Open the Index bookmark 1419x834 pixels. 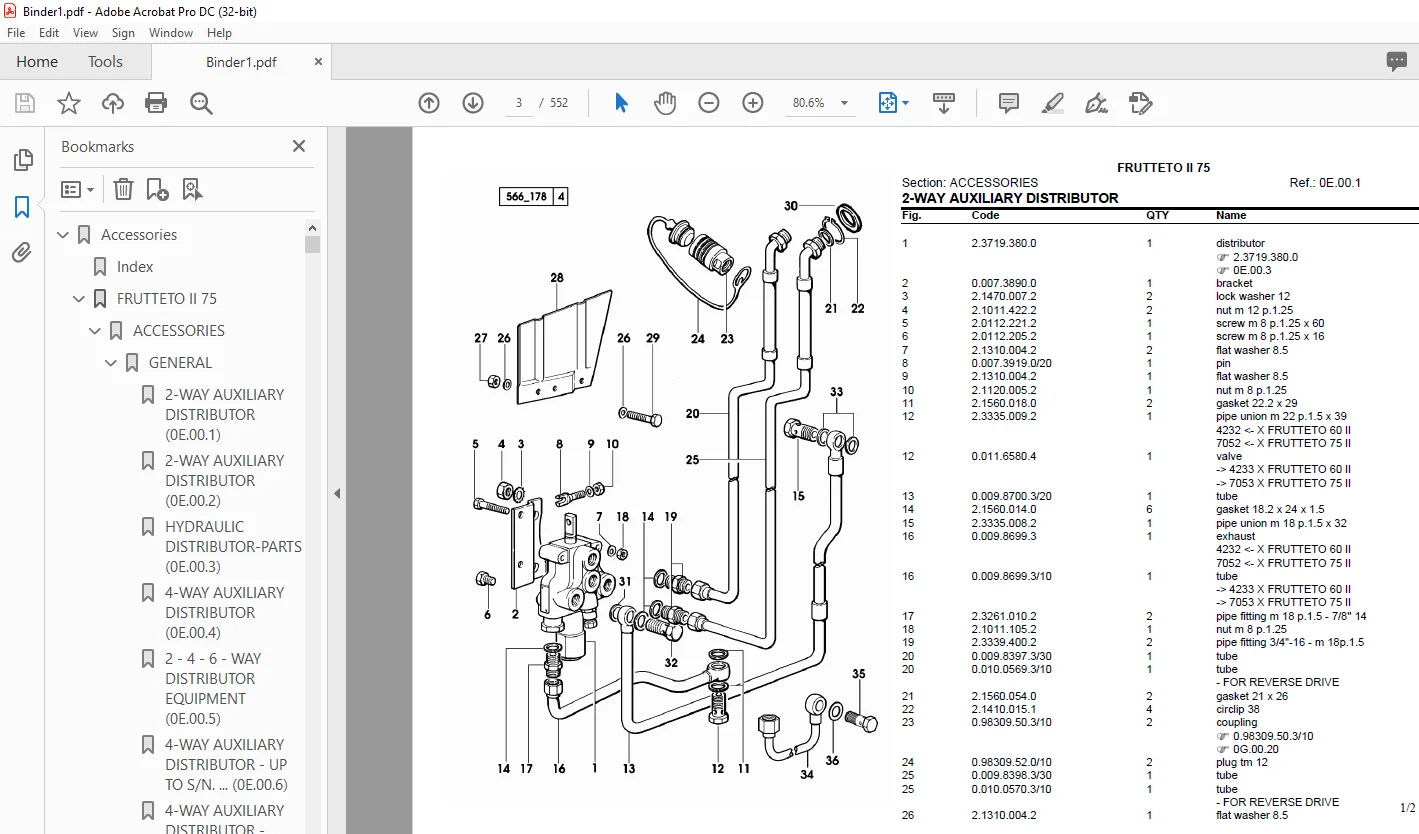[x=135, y=267]
